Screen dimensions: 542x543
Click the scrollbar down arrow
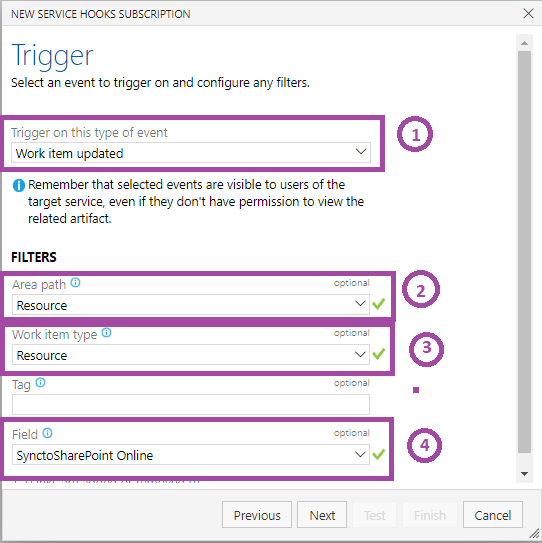click(x=524, y=474)
